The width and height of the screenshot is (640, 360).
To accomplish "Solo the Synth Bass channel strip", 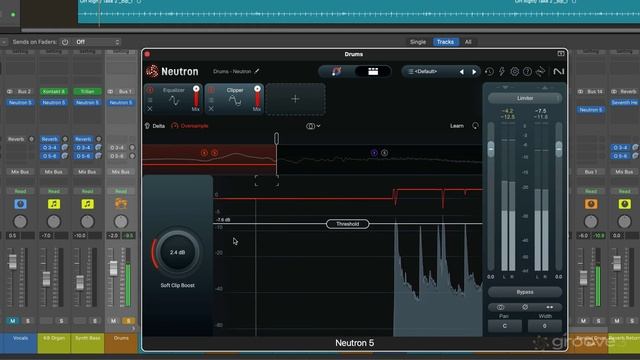I will click(x=95, y=321).
